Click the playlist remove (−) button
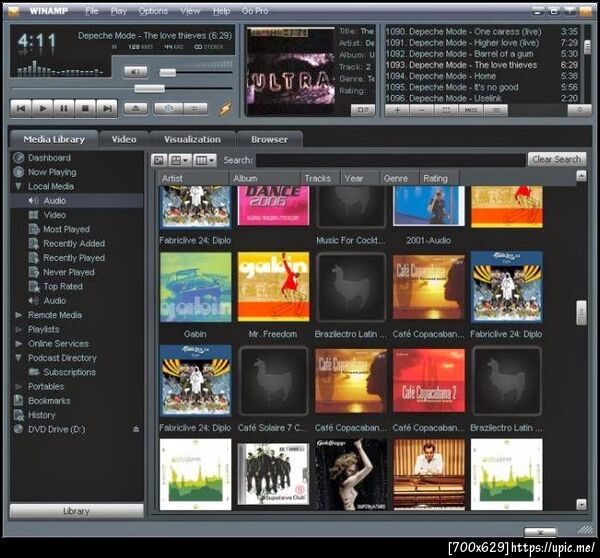 coord(422,110)
